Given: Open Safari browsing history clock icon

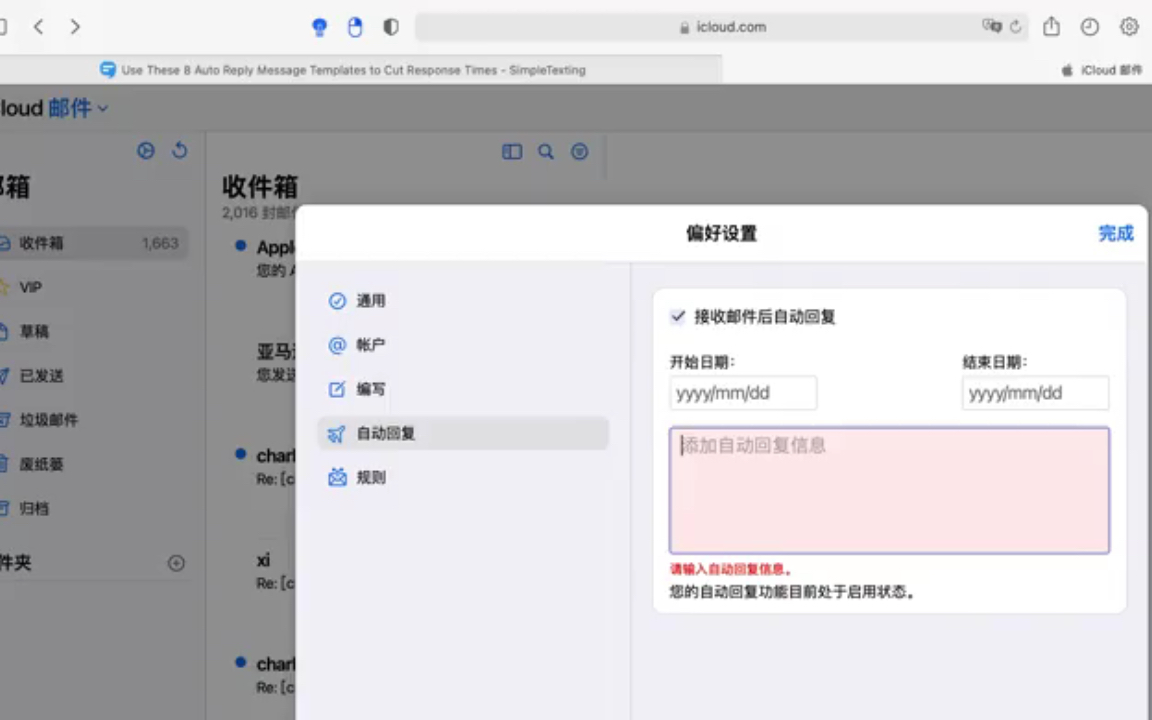Looking at the screenshot, I should (1090, 27).
